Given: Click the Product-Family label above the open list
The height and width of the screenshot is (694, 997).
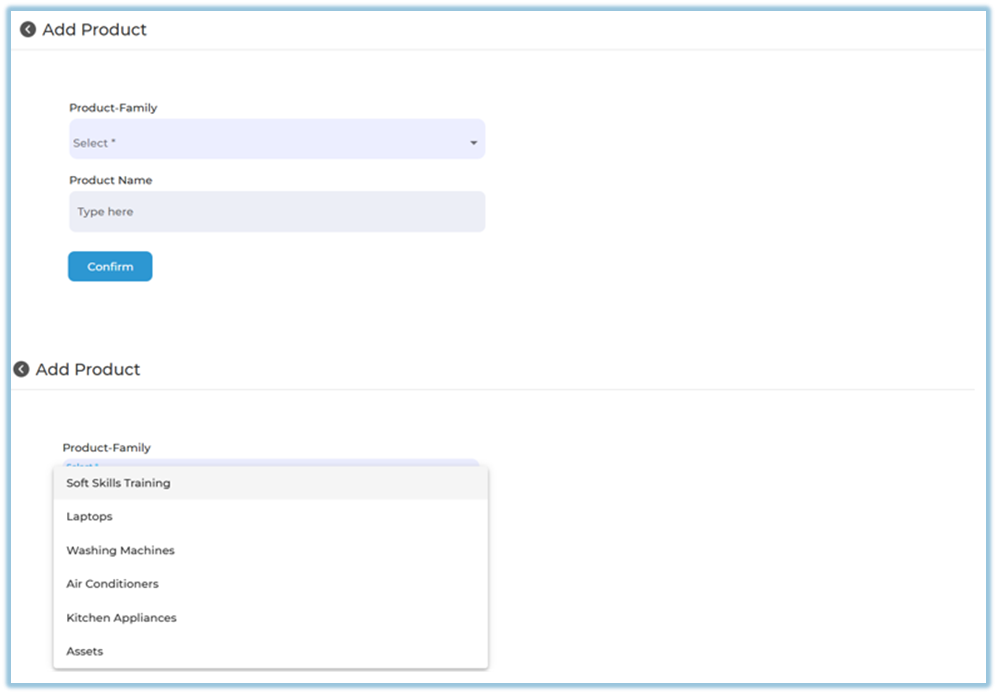Looking at the screenshot, I should (x=106, y=448).
